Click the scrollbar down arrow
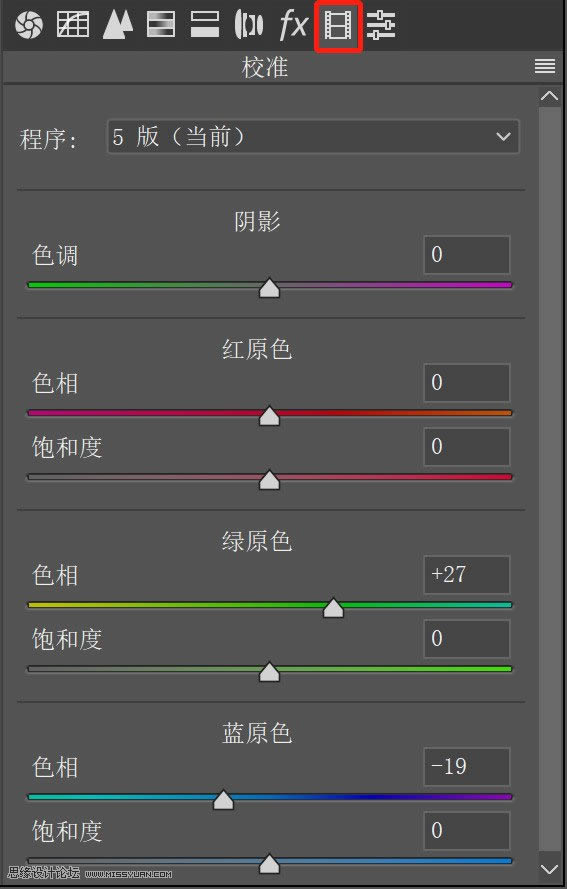The image size is (567, 889). (x=549, y=869)
